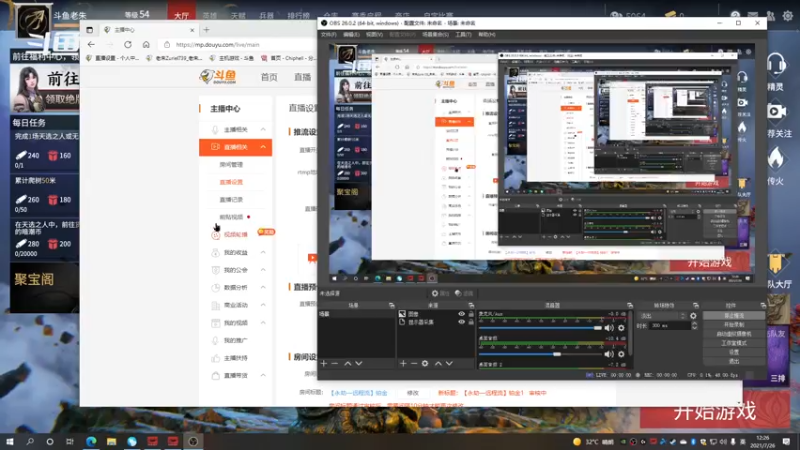The height and width of the screenshot is (450, 800).
Task: Mute the 桌面音频 speaker icon in mixer
Action: coord(609,354)
